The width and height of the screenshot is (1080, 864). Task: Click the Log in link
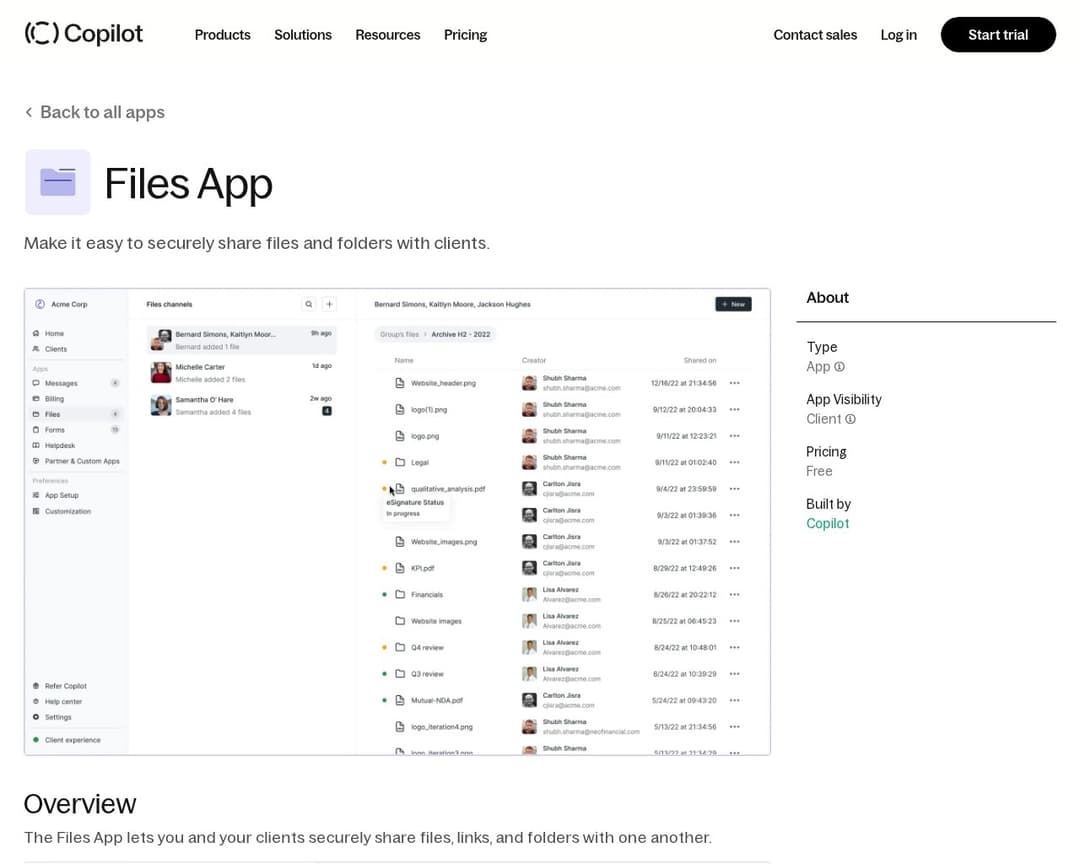click(x=898, y=35)
